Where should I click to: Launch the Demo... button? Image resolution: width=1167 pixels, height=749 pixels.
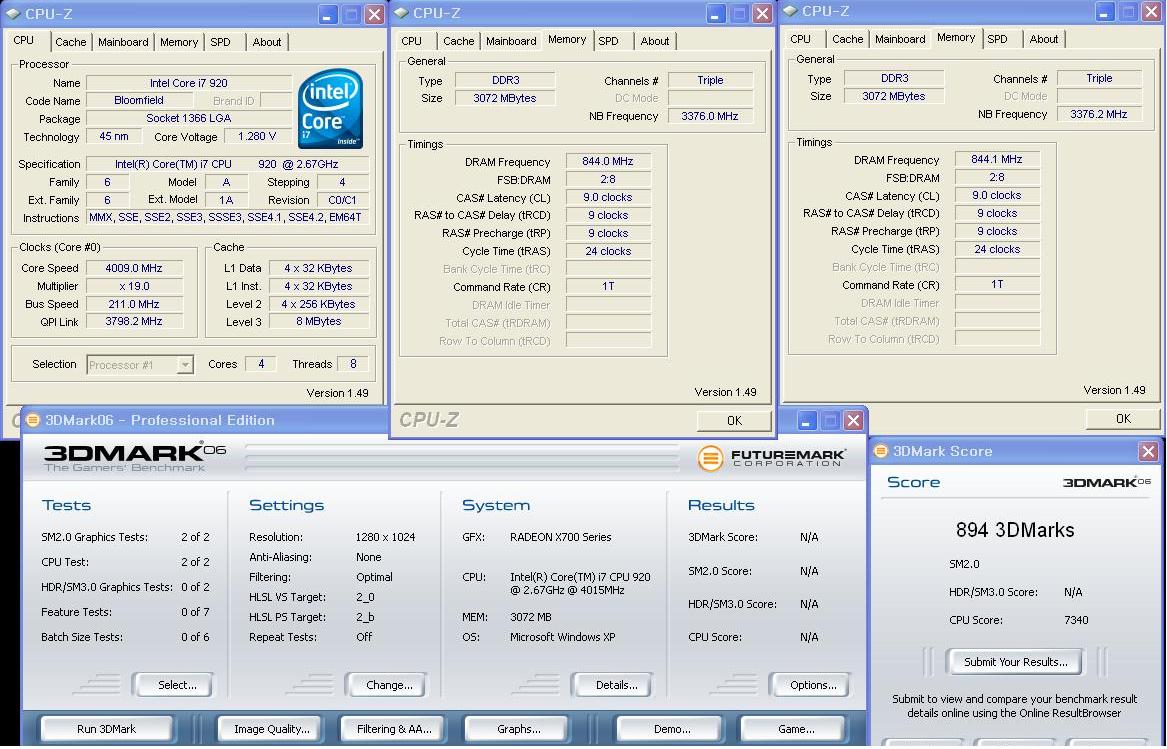click(672, 729)
